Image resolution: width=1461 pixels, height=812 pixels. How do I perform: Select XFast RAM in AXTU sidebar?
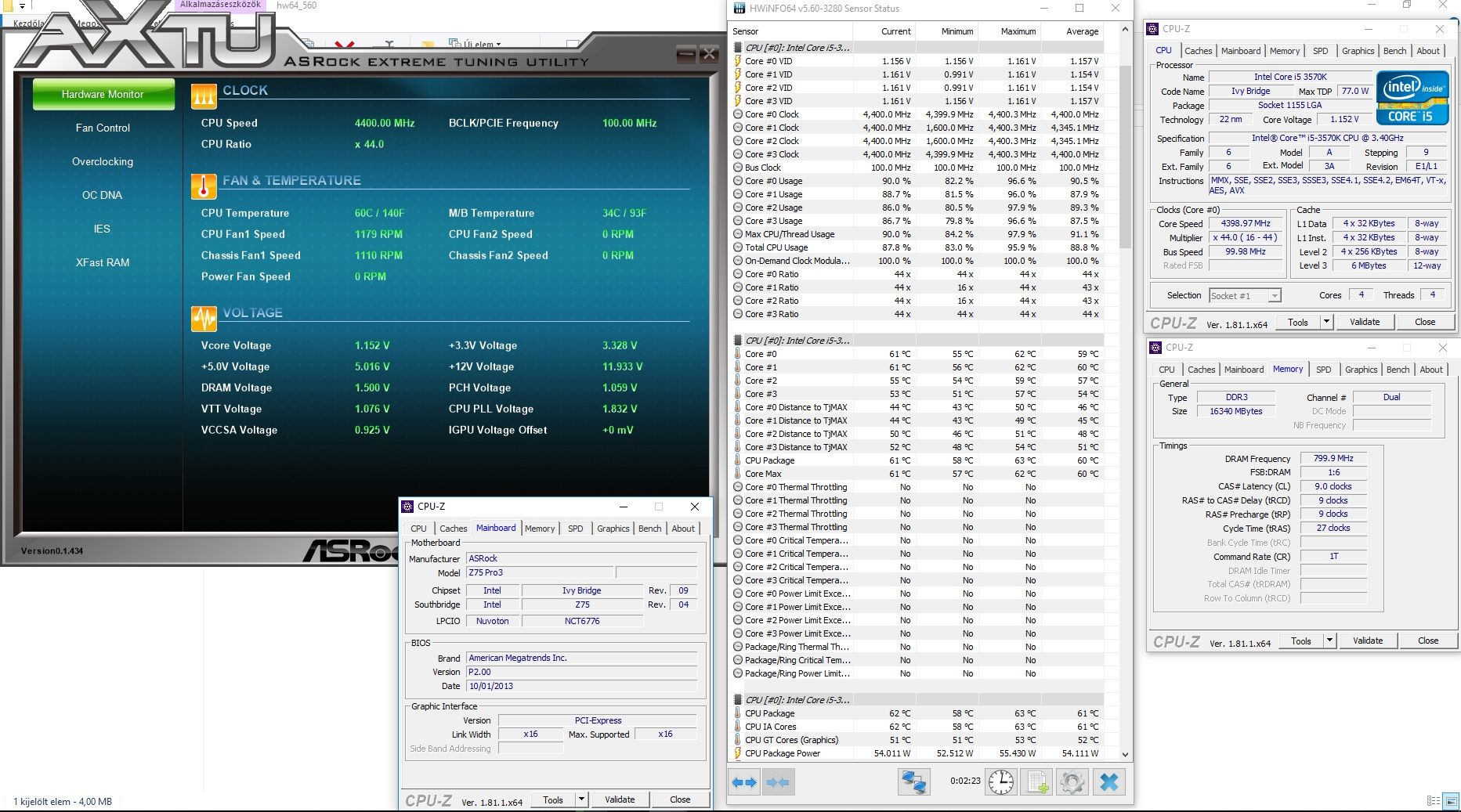pyautogui.click(x=103, y=262)
